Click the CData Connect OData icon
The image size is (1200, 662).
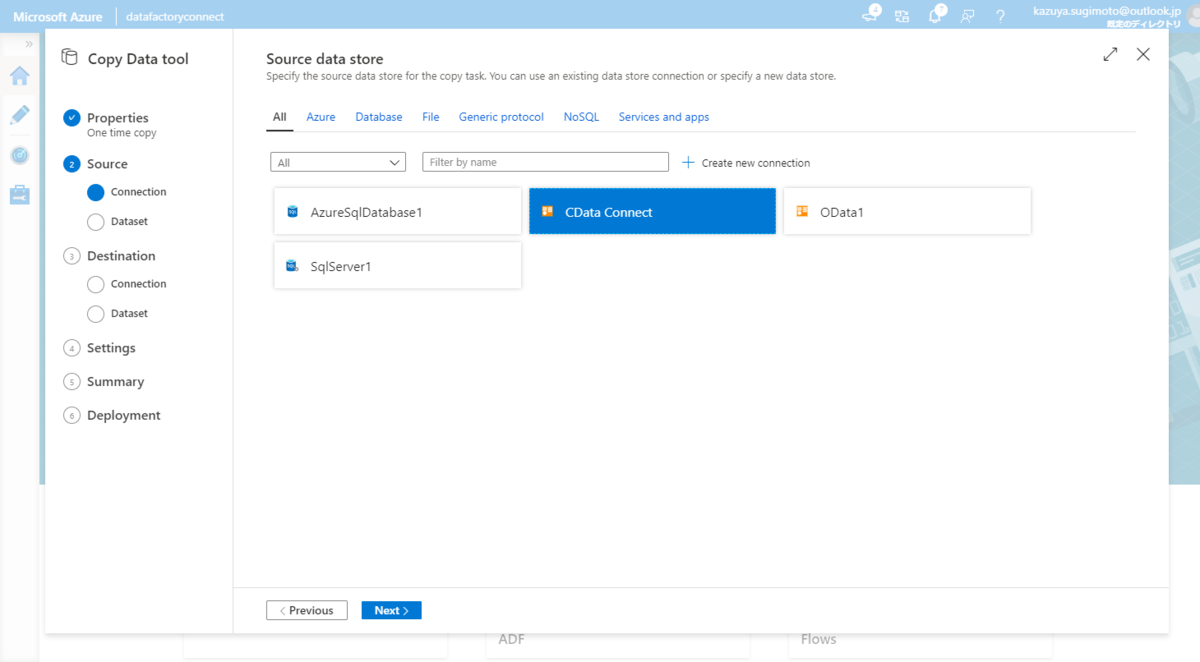click(547, 212)
